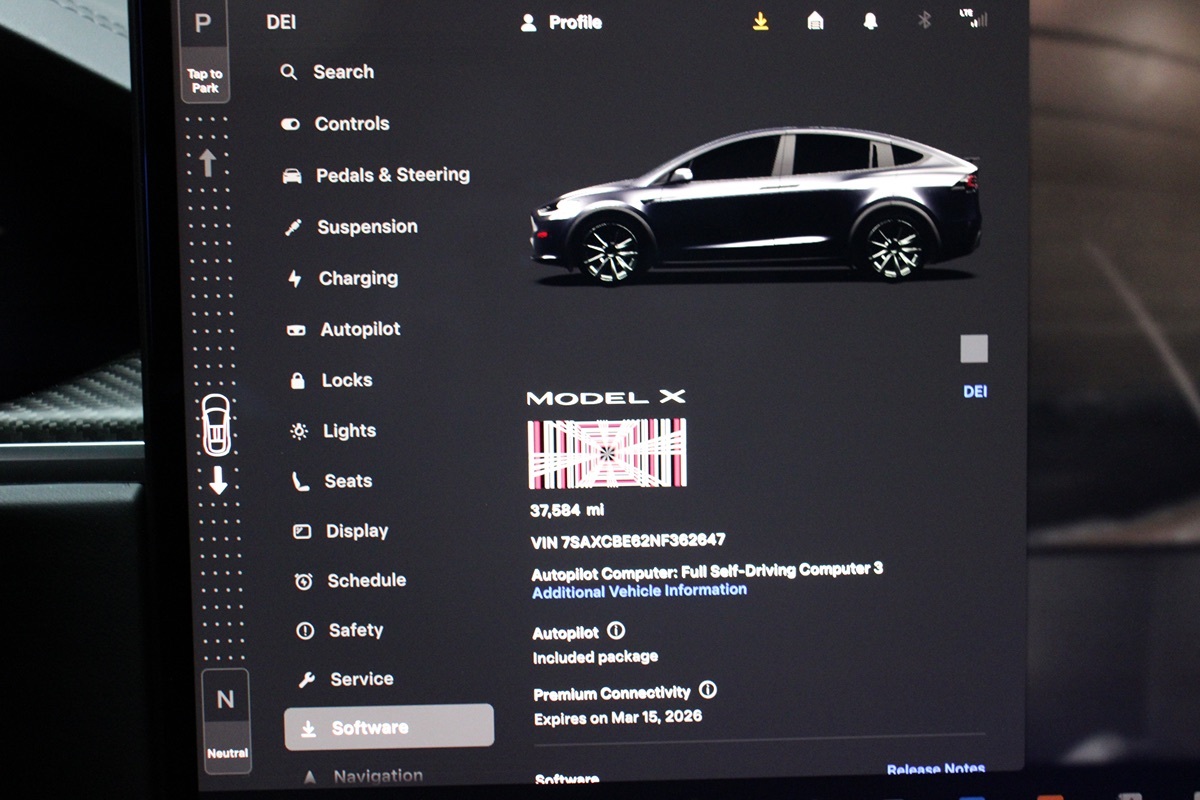Tap the padlock Locks icon
Screen dimensions: 1200x800
297,380
